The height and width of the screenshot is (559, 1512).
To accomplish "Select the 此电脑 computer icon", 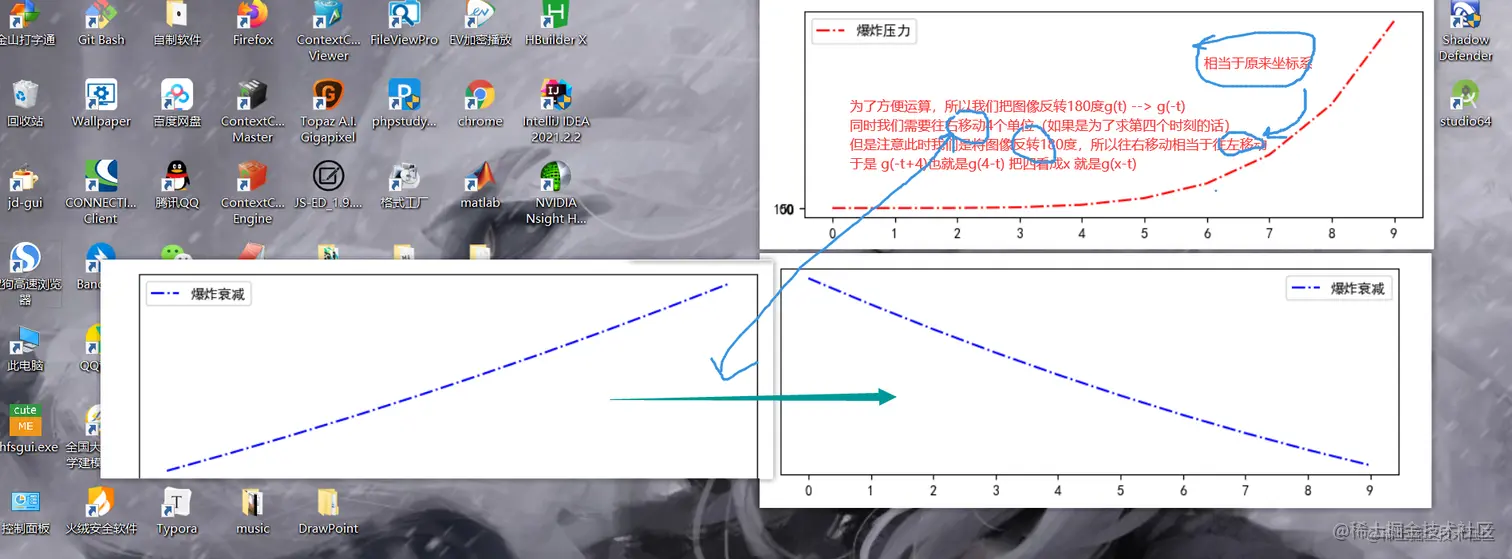I will click(x=25, y=347).
